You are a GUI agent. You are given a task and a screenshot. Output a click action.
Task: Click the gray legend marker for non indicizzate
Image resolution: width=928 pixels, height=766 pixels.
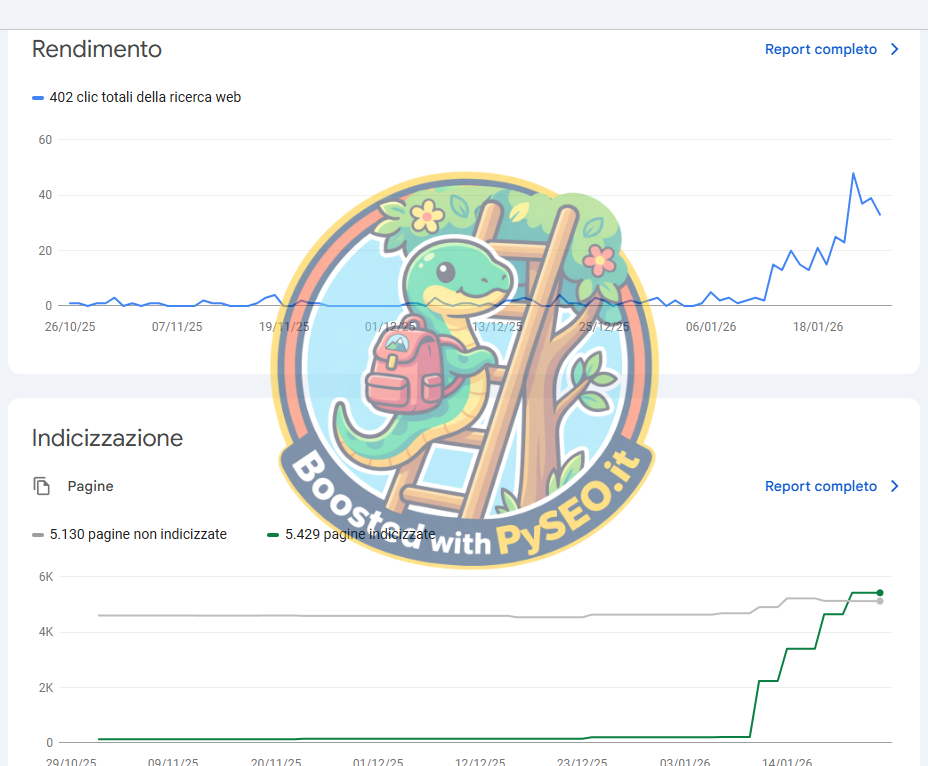tap(38, 535)
